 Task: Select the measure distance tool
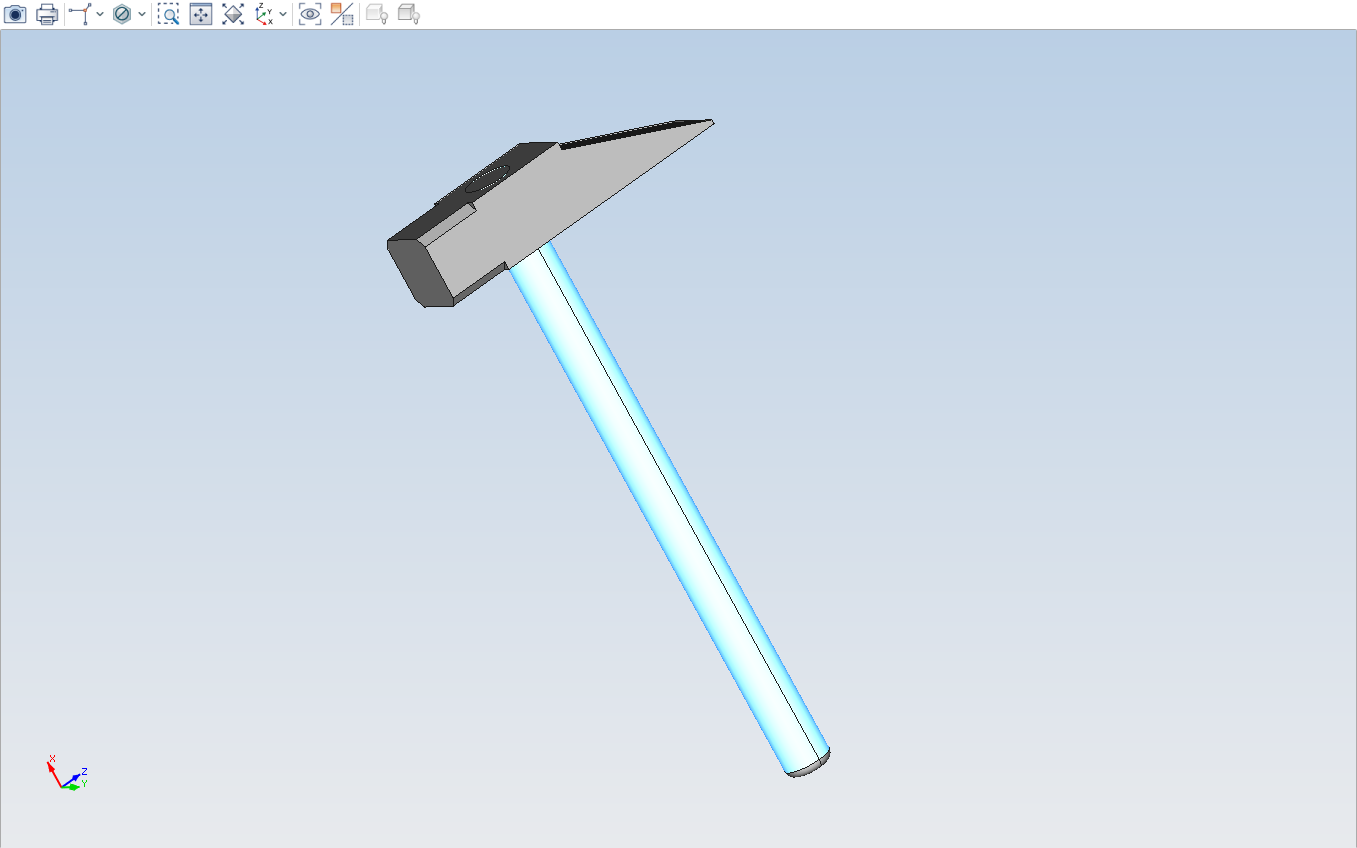point(81,14)
